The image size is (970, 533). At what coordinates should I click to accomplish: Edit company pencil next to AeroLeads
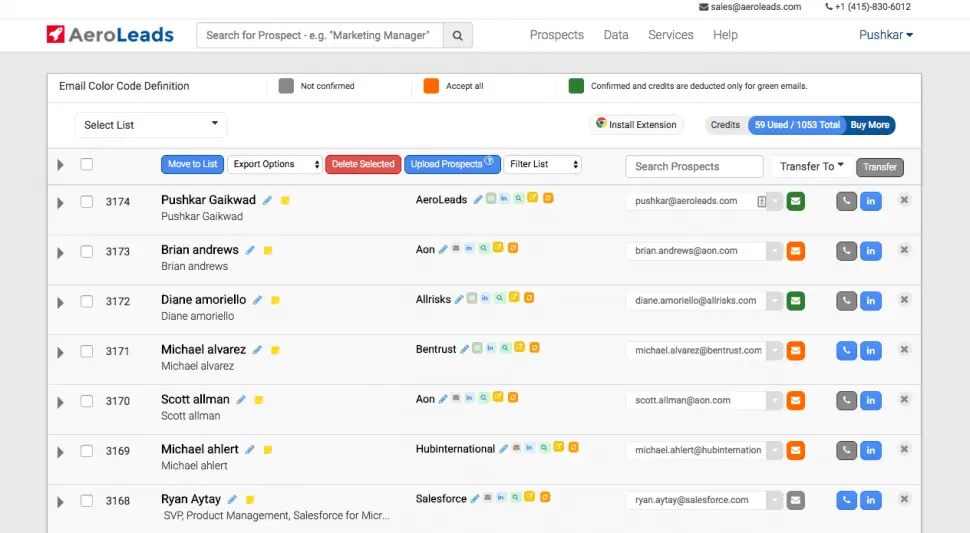(x=478, y=200)
